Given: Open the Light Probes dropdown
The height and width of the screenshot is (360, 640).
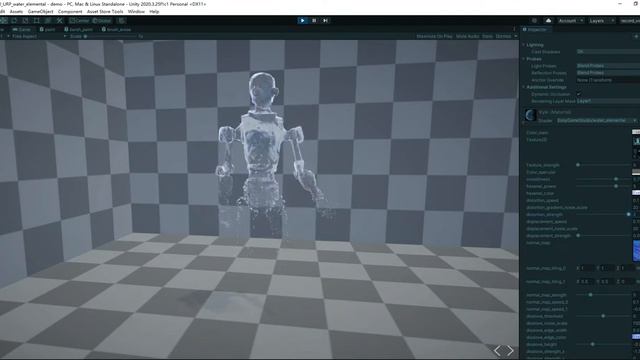Looking at the screenshot, I should pyautogui.click(x=608, y=66).
